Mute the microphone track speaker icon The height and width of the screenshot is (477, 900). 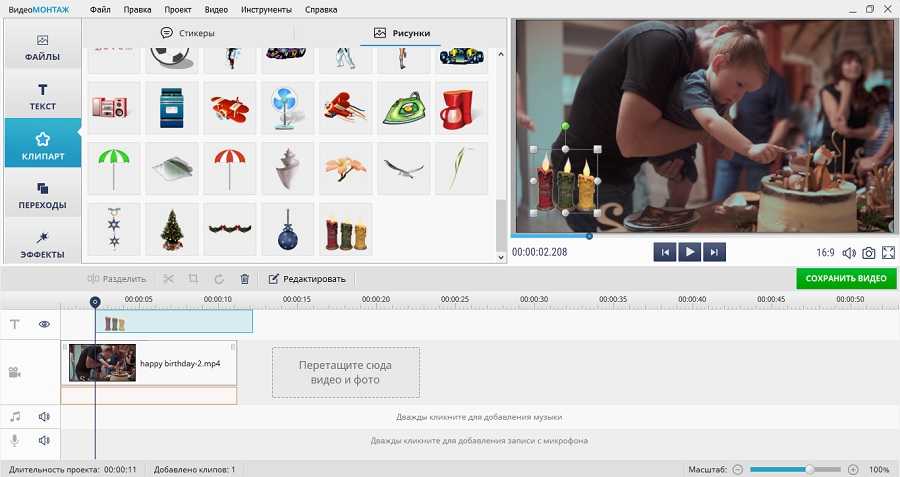pos(44,440)
